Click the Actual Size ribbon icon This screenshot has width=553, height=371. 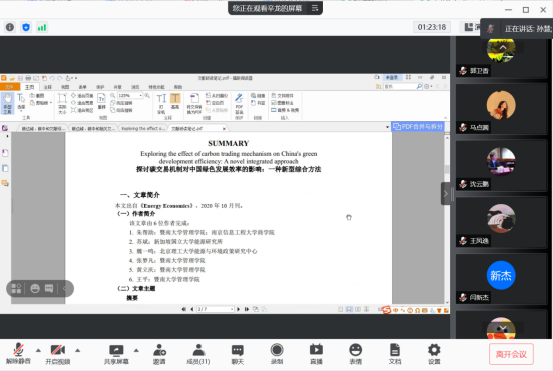coord(62,103)
